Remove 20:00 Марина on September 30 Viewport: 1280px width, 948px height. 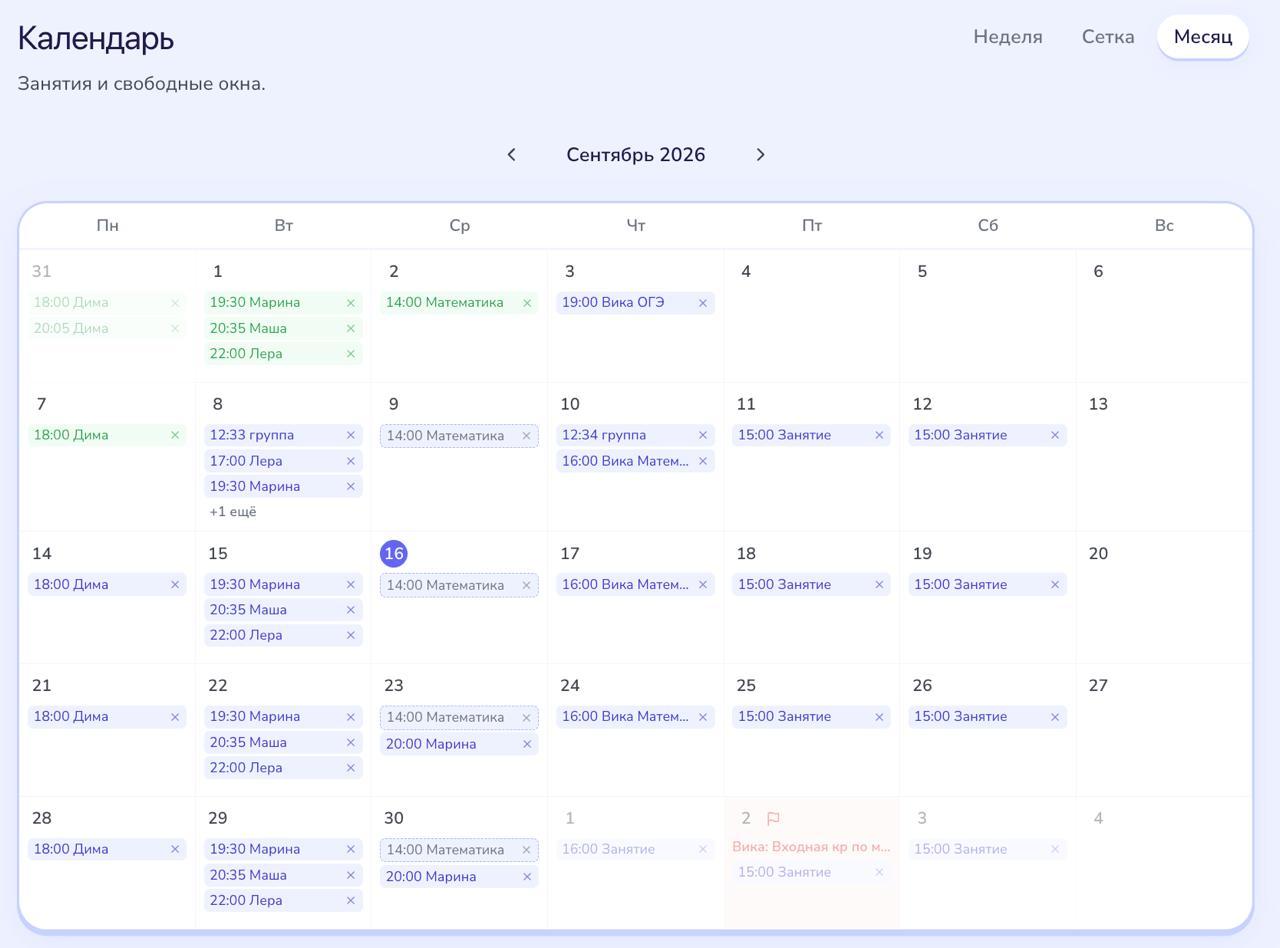(x=527, y=877)
